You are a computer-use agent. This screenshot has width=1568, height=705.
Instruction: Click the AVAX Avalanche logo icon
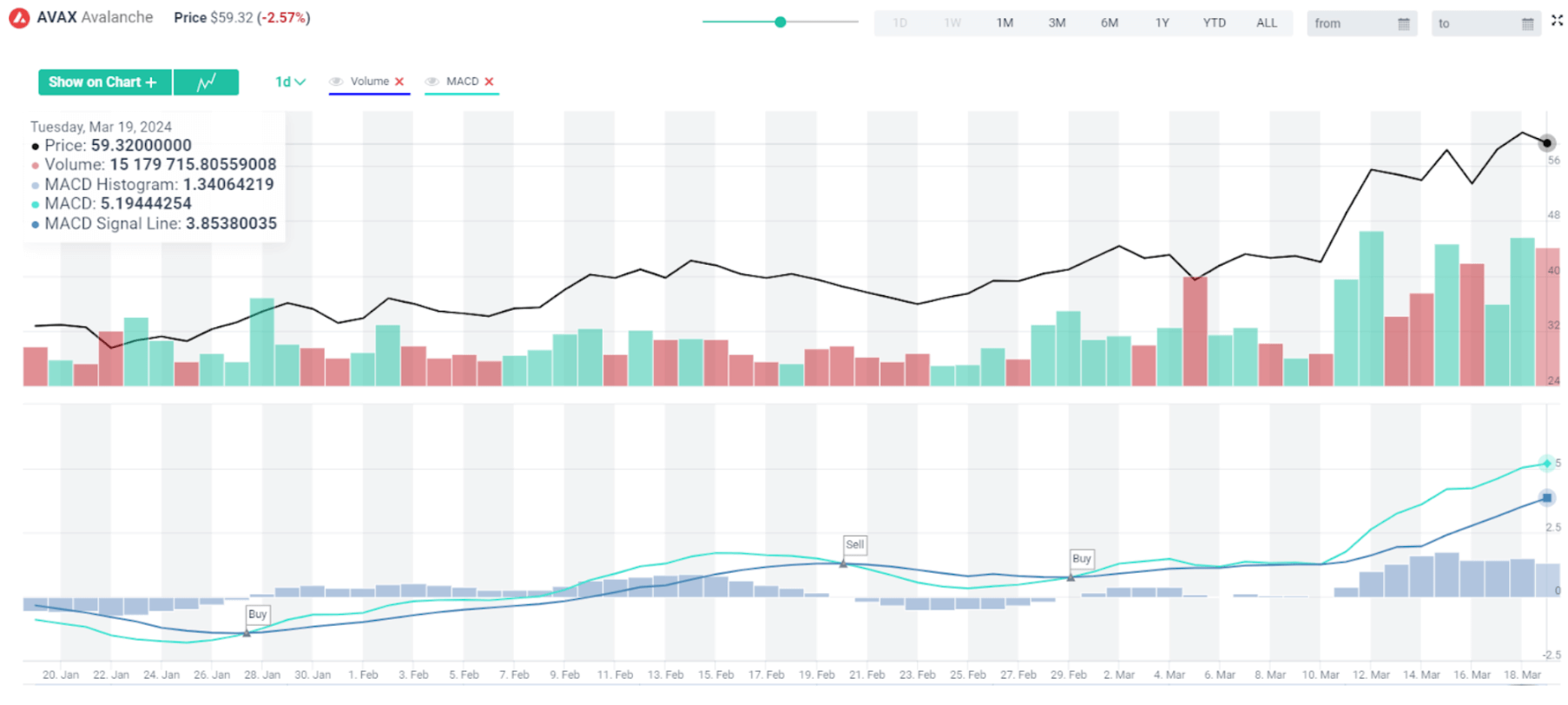coord(19,18)
